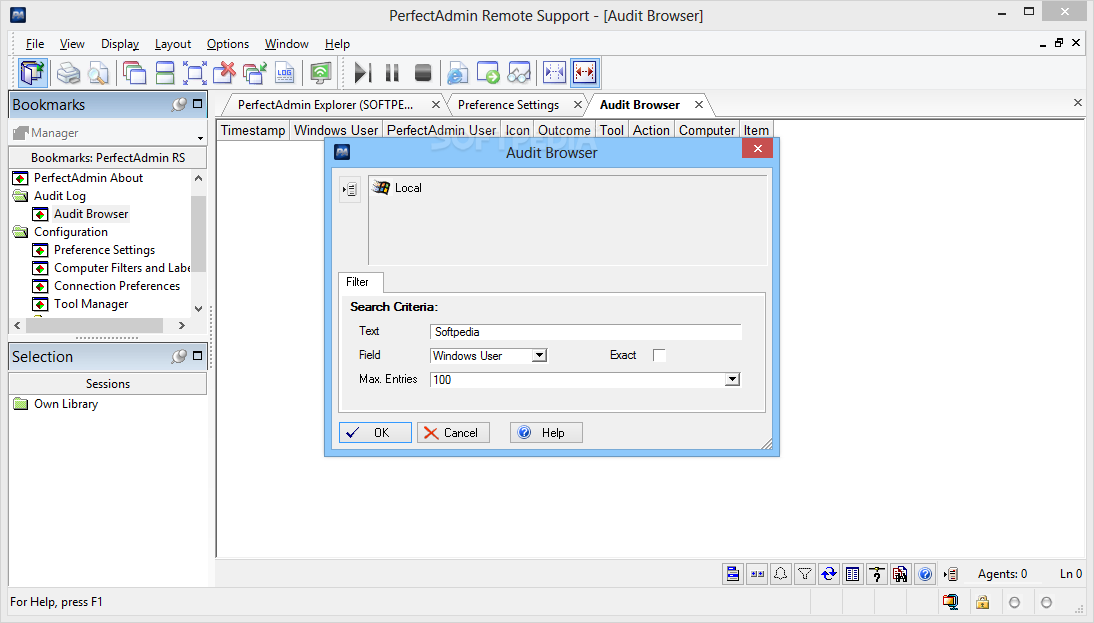Open the Max. Entries dropdown arrow

click(732, 380)
